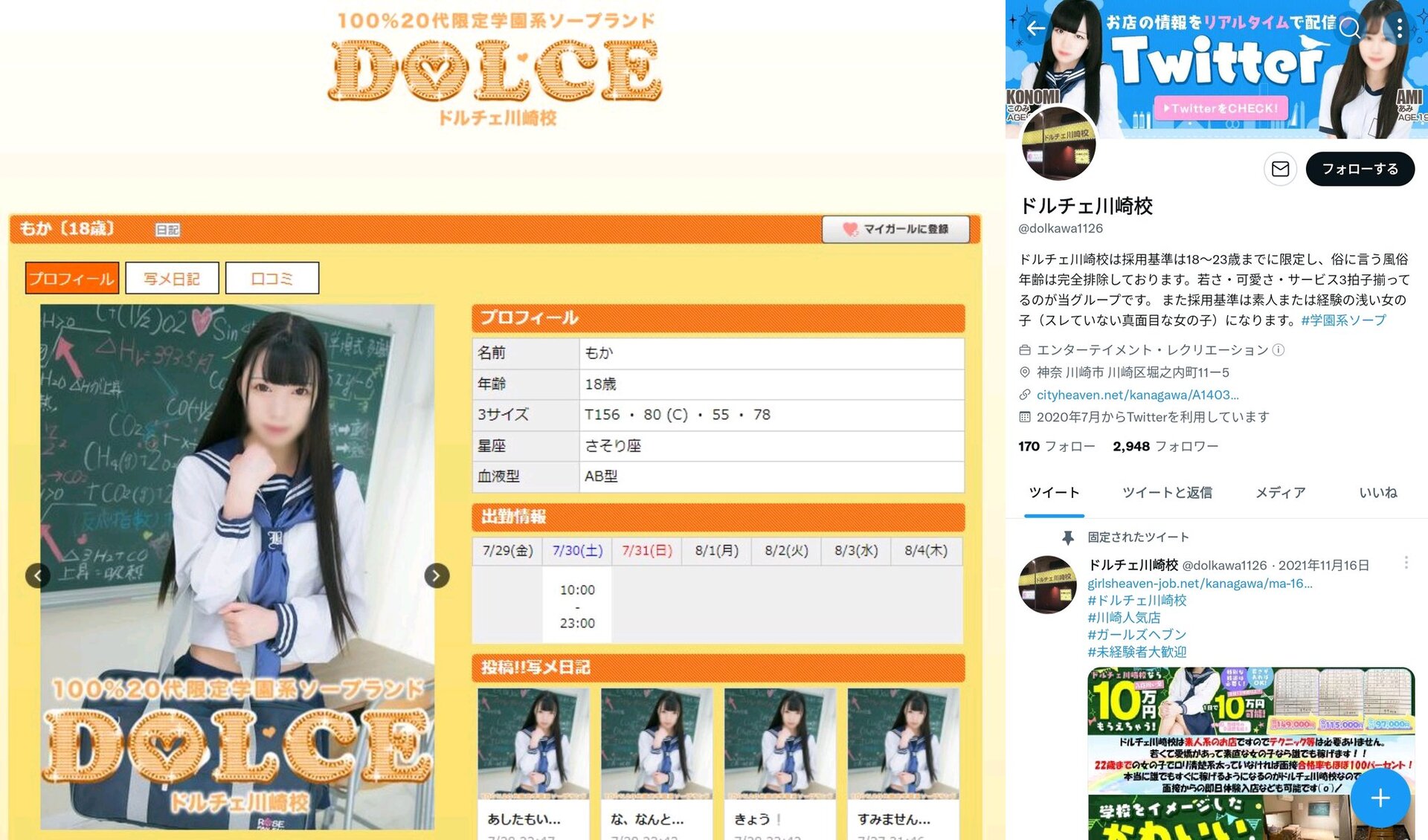Open the Twitter search magnifier icon

(x=1350, y=29)
